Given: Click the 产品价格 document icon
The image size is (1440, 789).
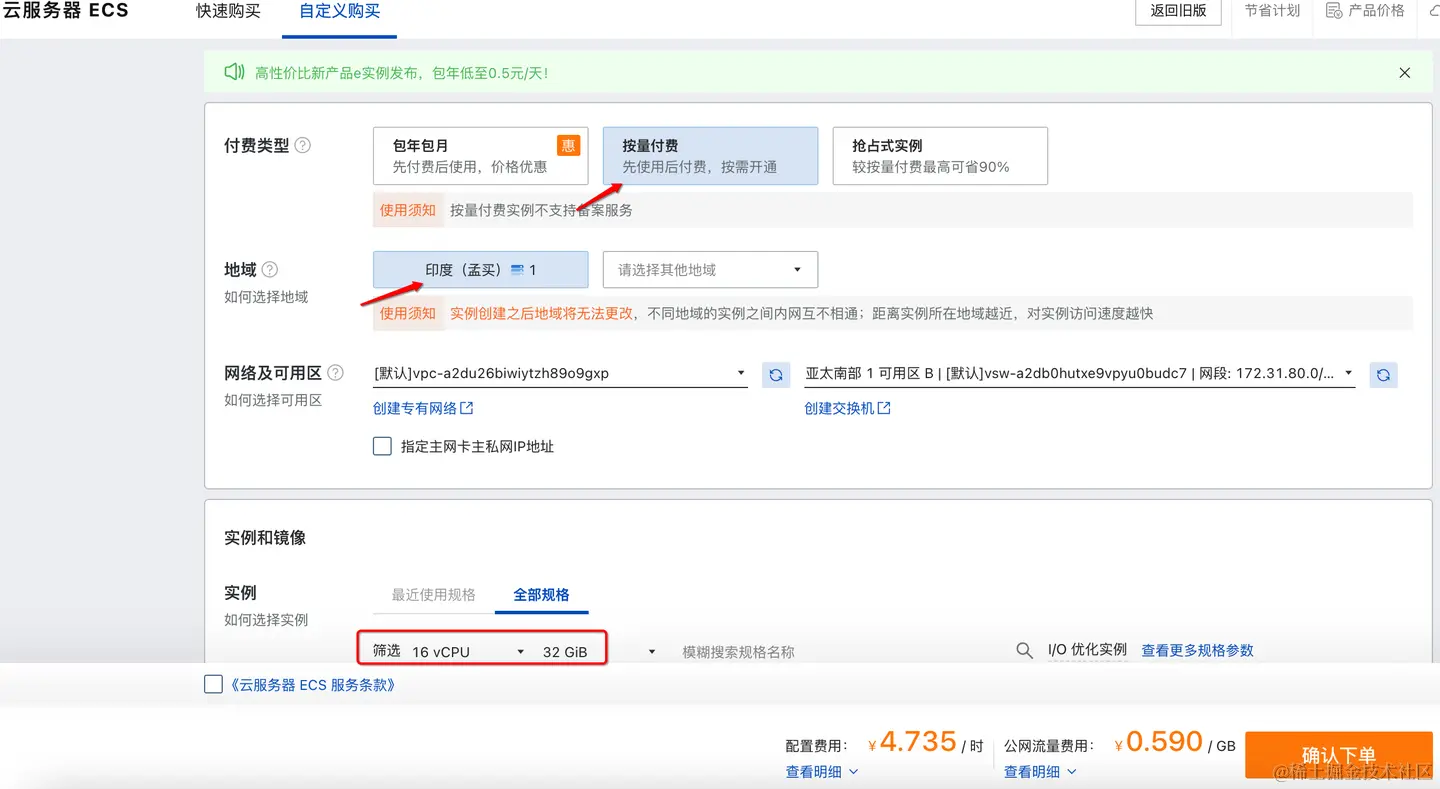Looking at the screenshot, I should pyautogui.click(x=1333, y=11).
